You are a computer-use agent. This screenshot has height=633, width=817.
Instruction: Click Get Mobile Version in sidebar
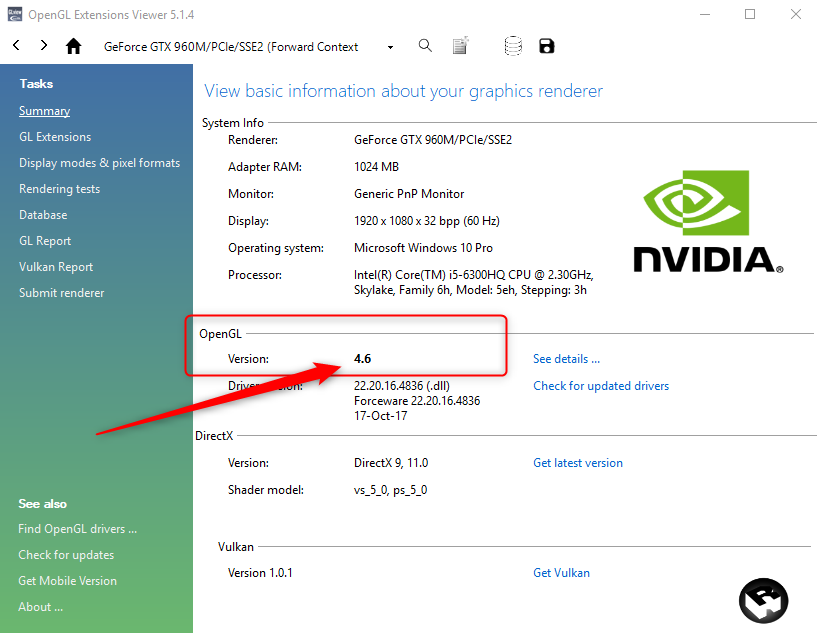pos(67,581)
